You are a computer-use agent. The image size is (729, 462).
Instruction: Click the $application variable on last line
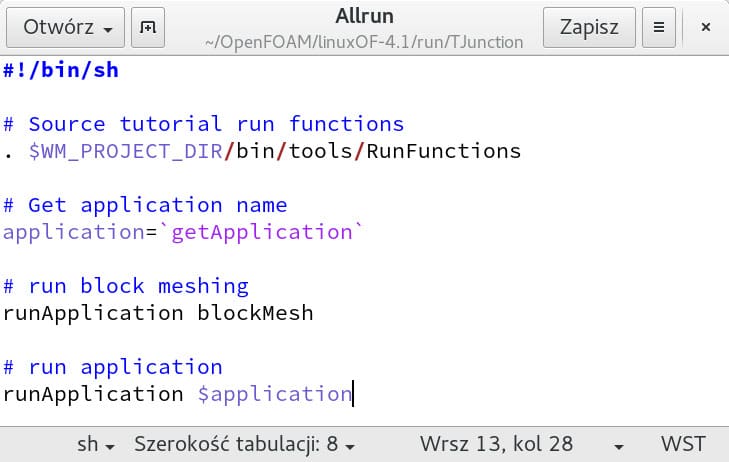point(275,394)
